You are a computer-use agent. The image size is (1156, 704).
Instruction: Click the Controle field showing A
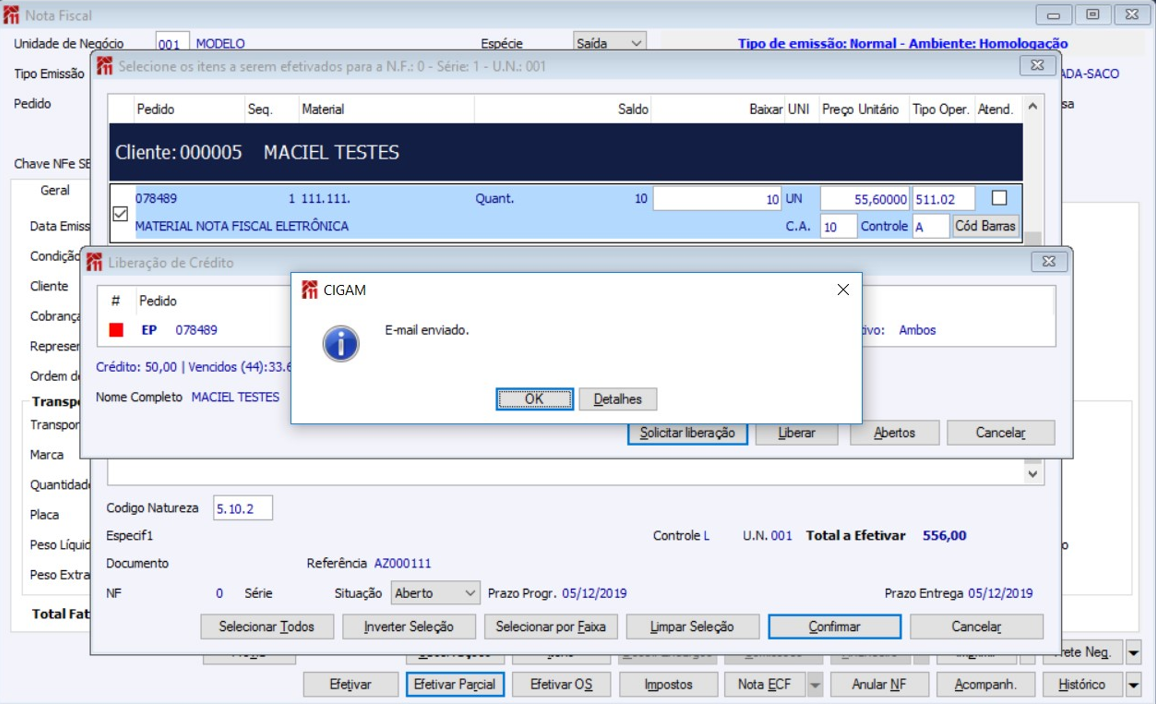[930, 226]
